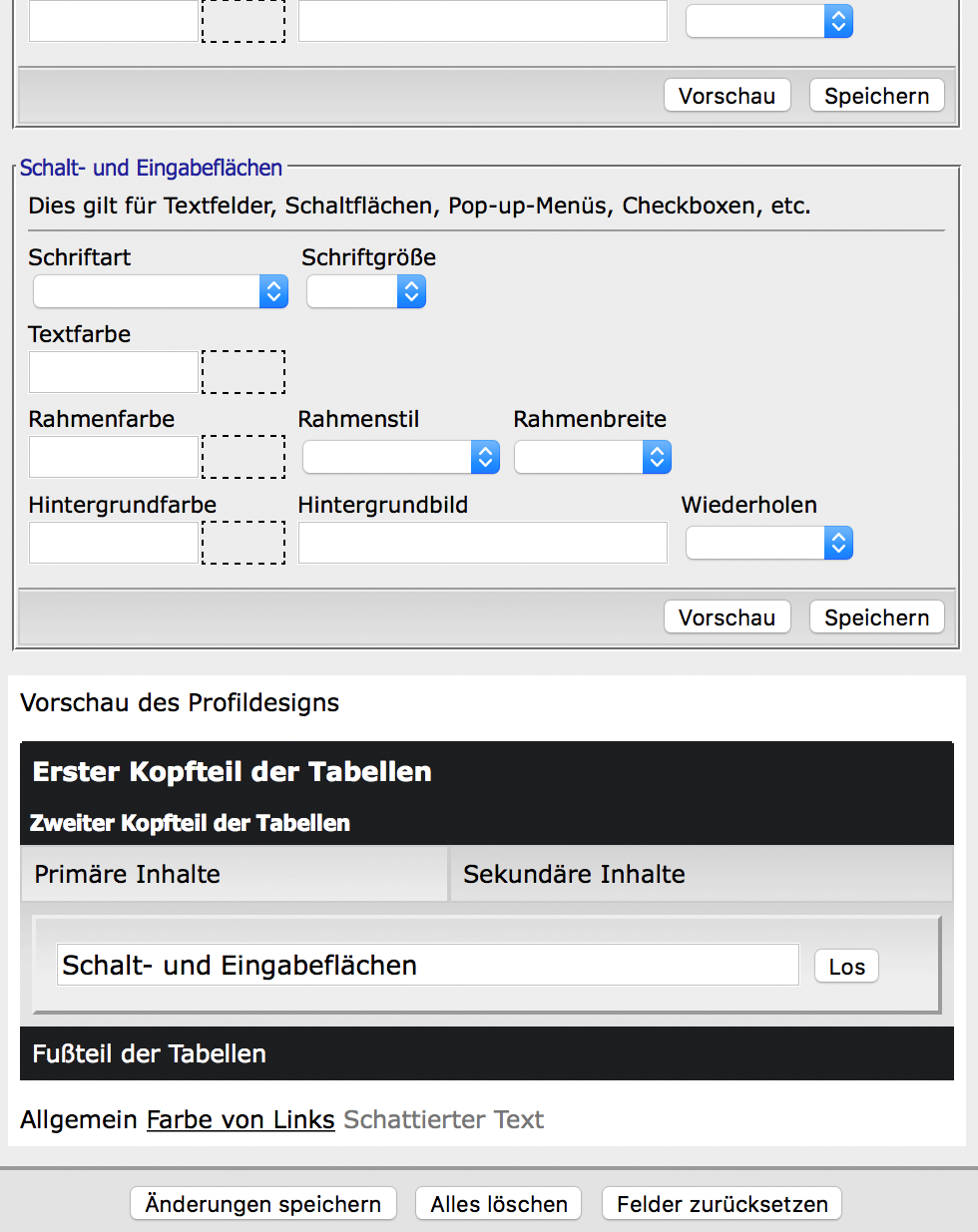Open the Schriftgröße dropdown
The image size is (978, 1232).
click(x=366, y=291)
